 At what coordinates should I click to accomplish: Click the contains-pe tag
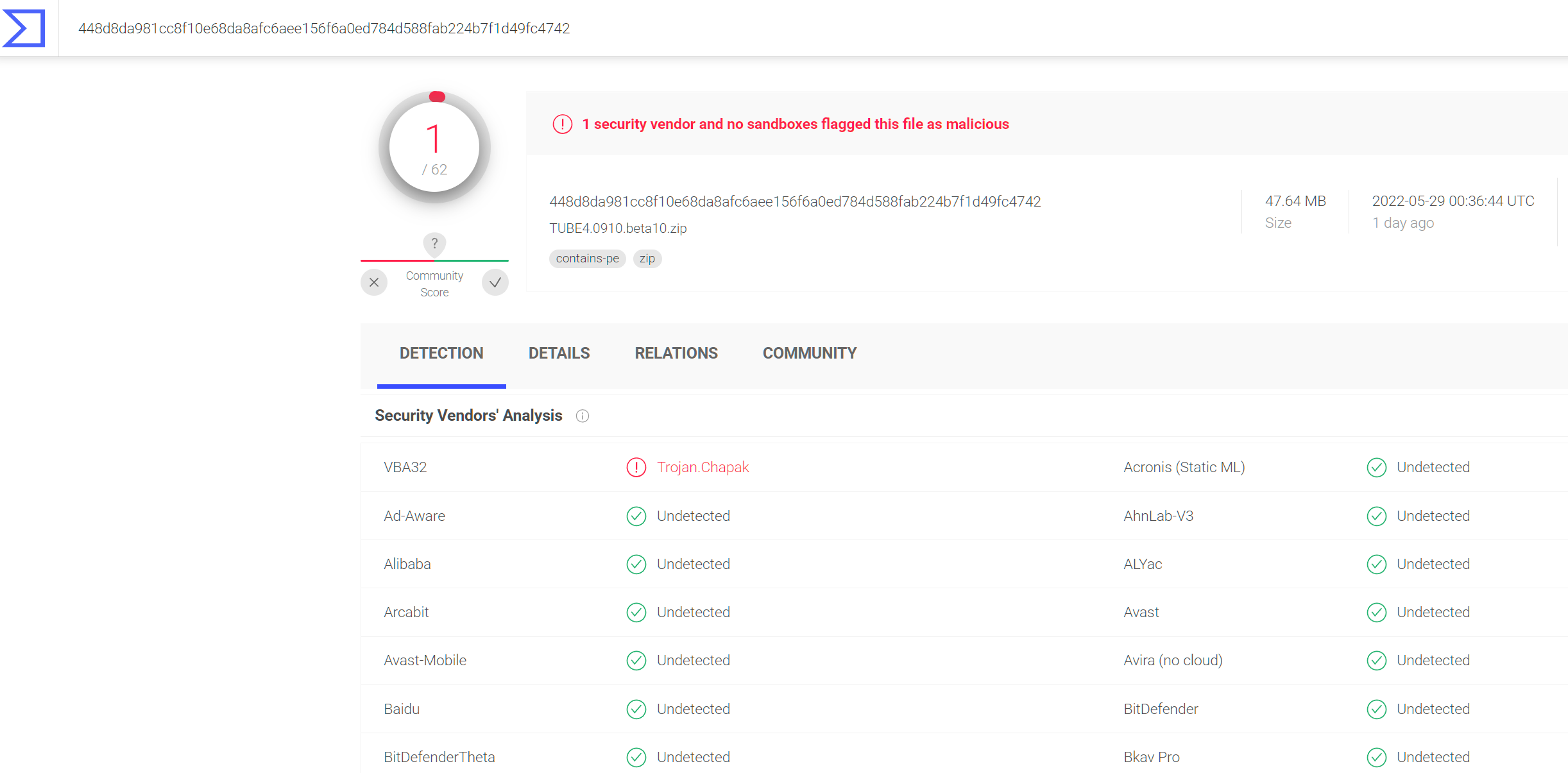click(587, 259)
